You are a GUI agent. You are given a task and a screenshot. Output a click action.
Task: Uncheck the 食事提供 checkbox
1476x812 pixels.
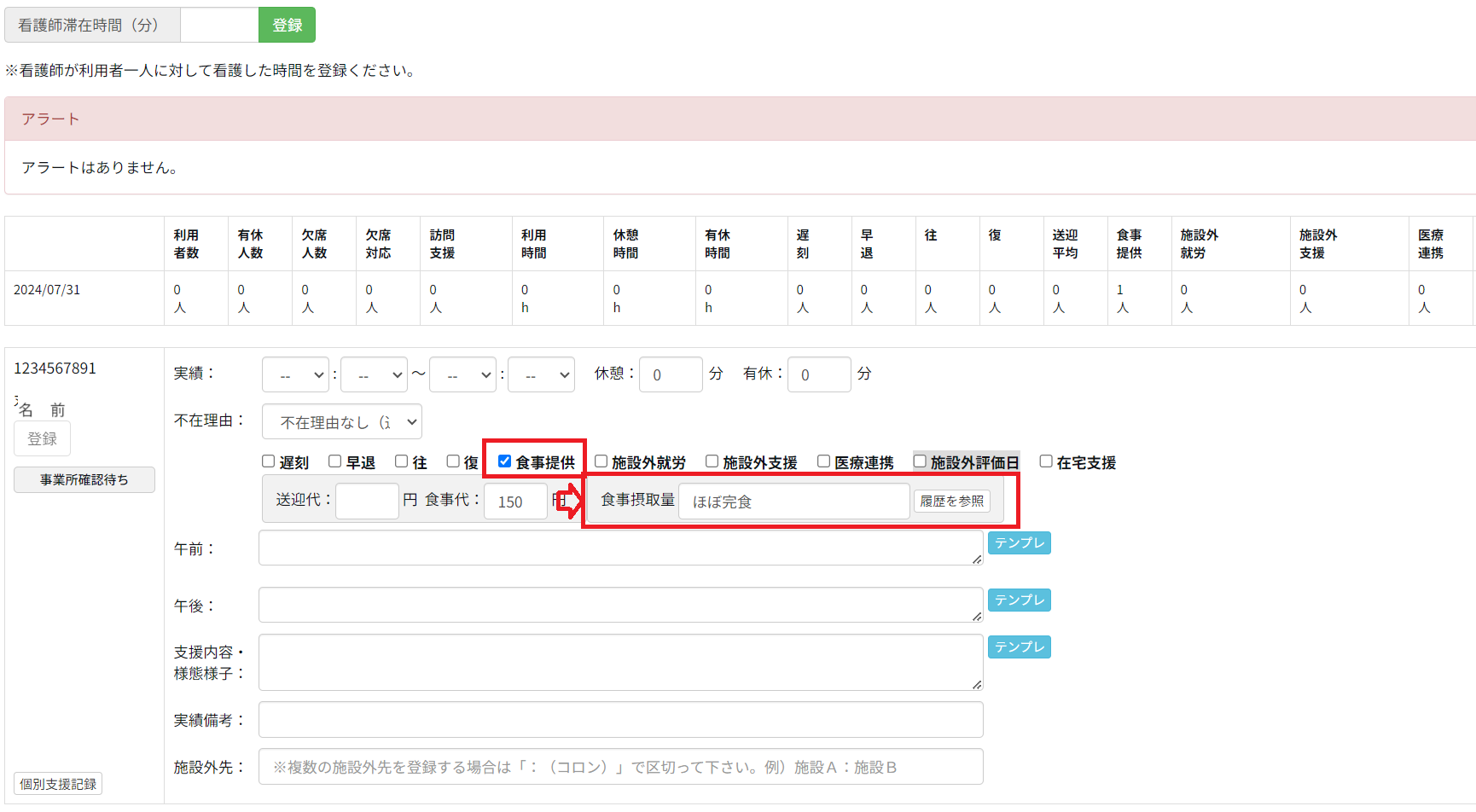pyautogui.click(x=504, y=461)
